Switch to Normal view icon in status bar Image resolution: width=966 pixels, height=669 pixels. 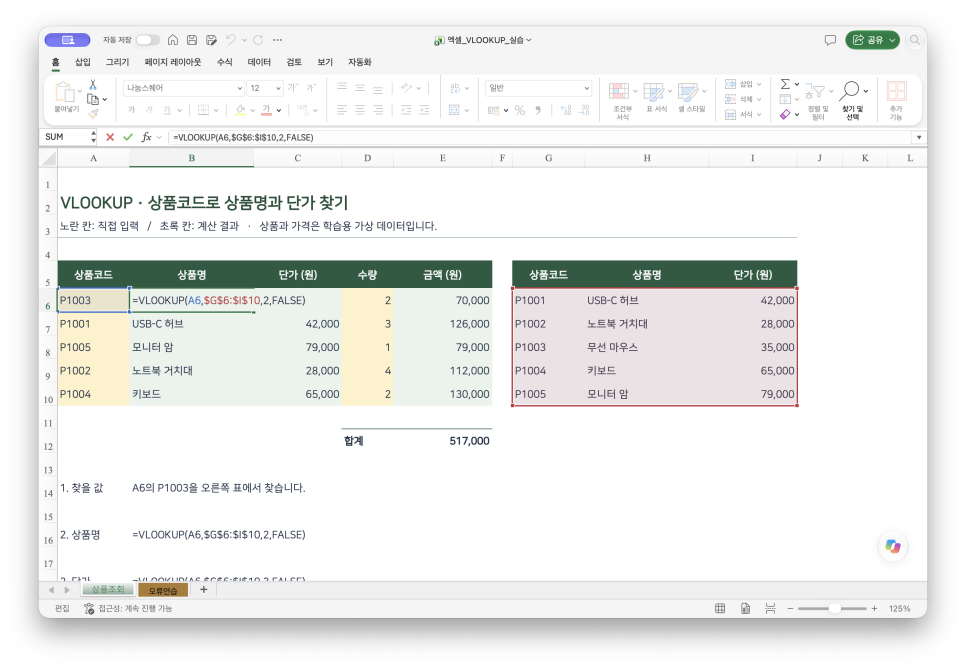pyautogui.click(x=720, y=608)
